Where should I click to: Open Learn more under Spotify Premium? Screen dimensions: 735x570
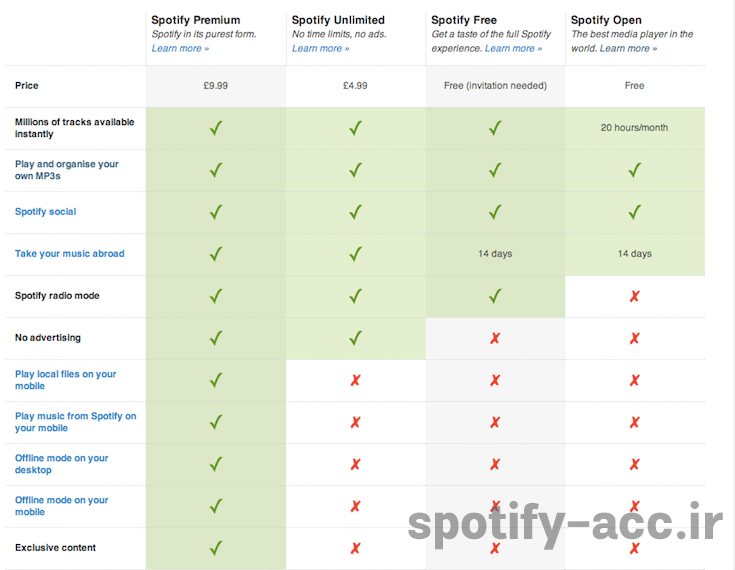point(180,48)
